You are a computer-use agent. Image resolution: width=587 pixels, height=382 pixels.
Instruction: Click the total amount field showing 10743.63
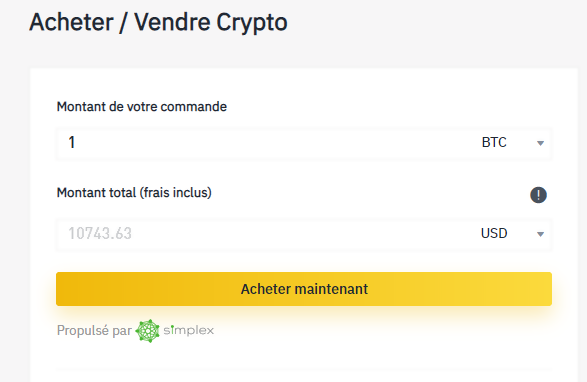click(304, 235)
